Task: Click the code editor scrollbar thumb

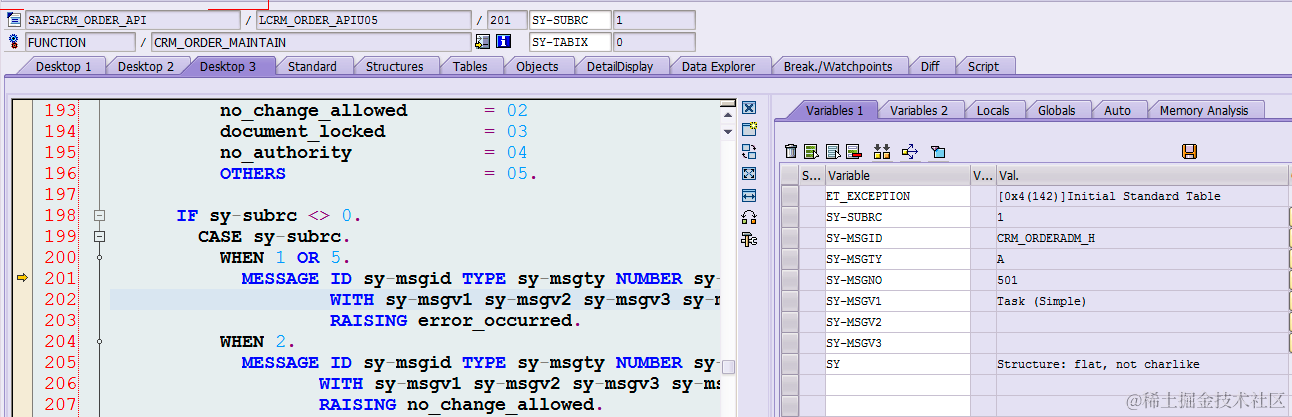Action: coord(728,367)
